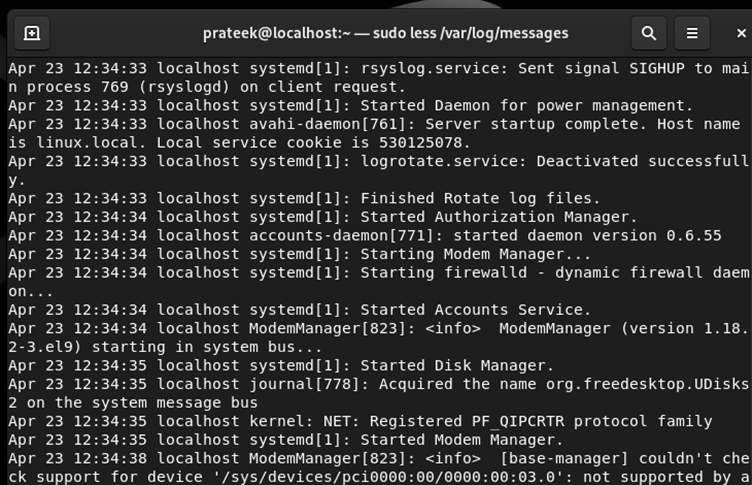Viewport: 752px width, 485px height.
Task: Close the terminal window
Action: pyautogui.click(x=741, y=33)
